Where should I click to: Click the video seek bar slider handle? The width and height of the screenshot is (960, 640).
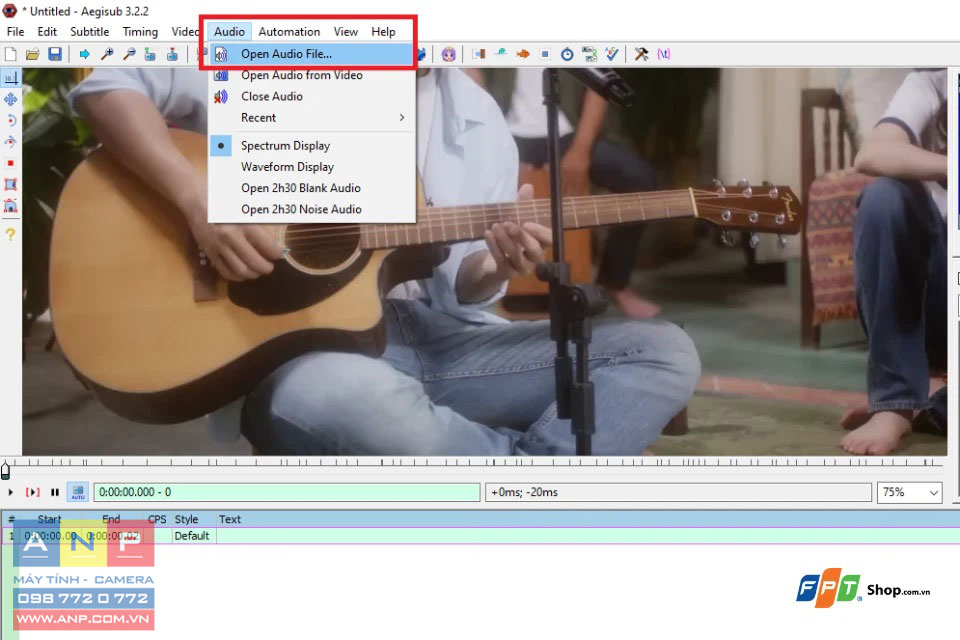[6, 470]
